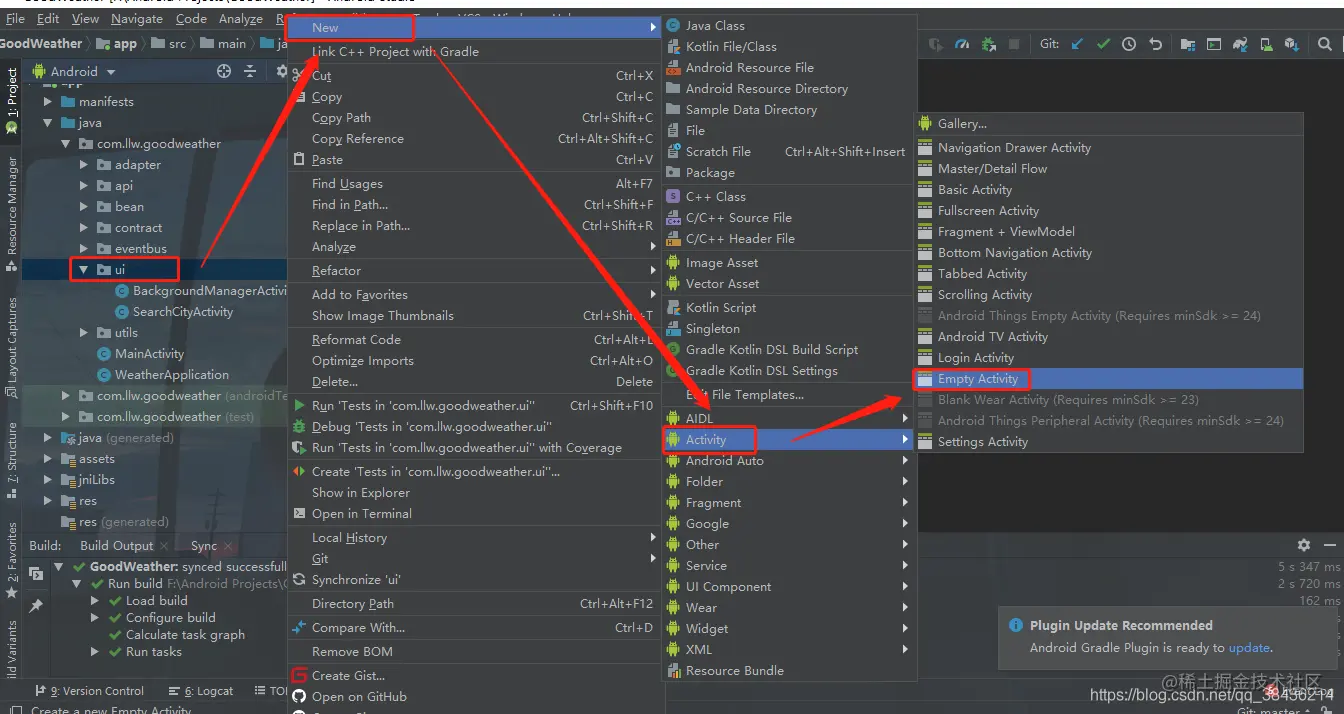Close the Sync tab

point(227,546)
